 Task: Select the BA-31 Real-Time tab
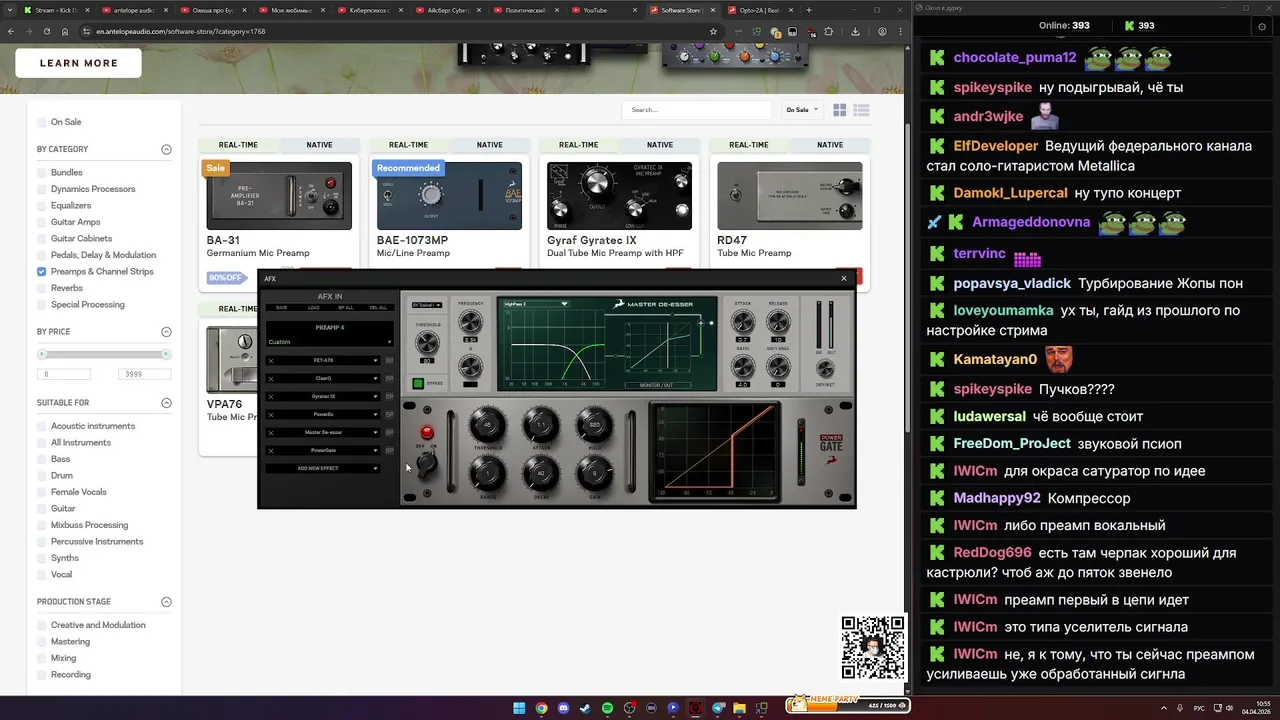click(238, 145)
